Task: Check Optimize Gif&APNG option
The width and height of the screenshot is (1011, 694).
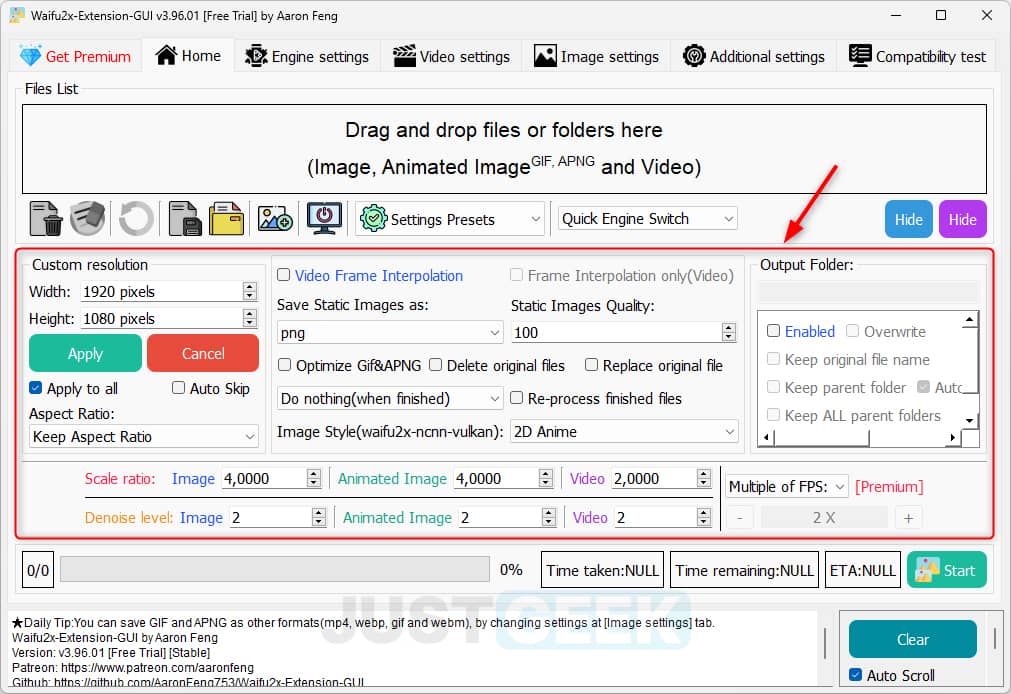Action: [284, 365]
